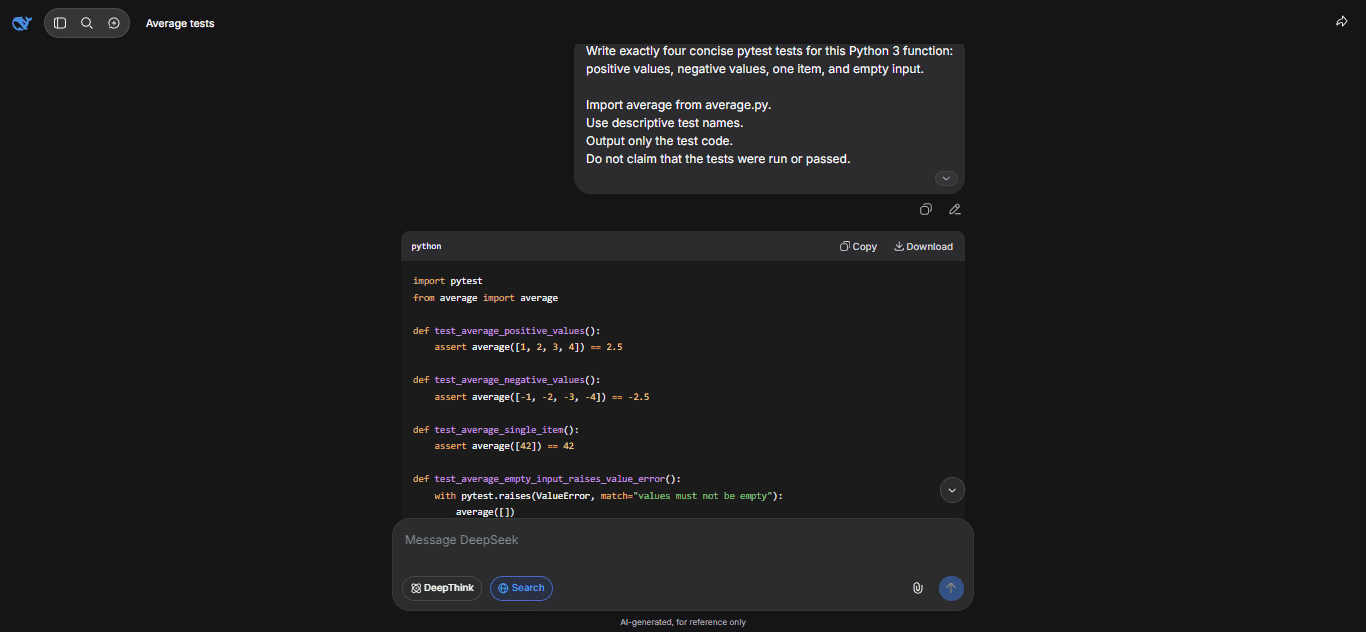Click the assert average([42]) == 42 line
The width and height of the screenshot is (1366, 632).
click(x=504, y=446)
